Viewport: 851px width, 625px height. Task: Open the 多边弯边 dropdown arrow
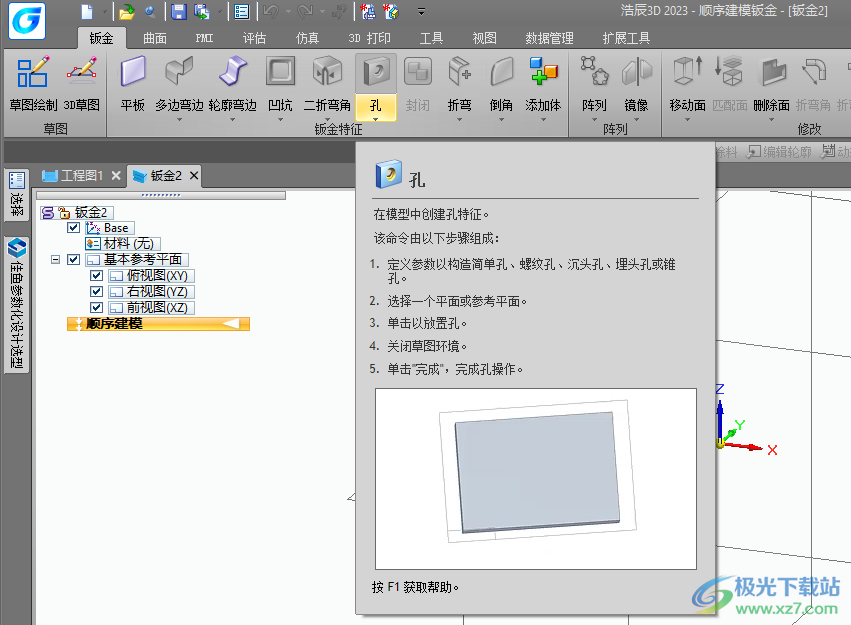tap(179, 119)
